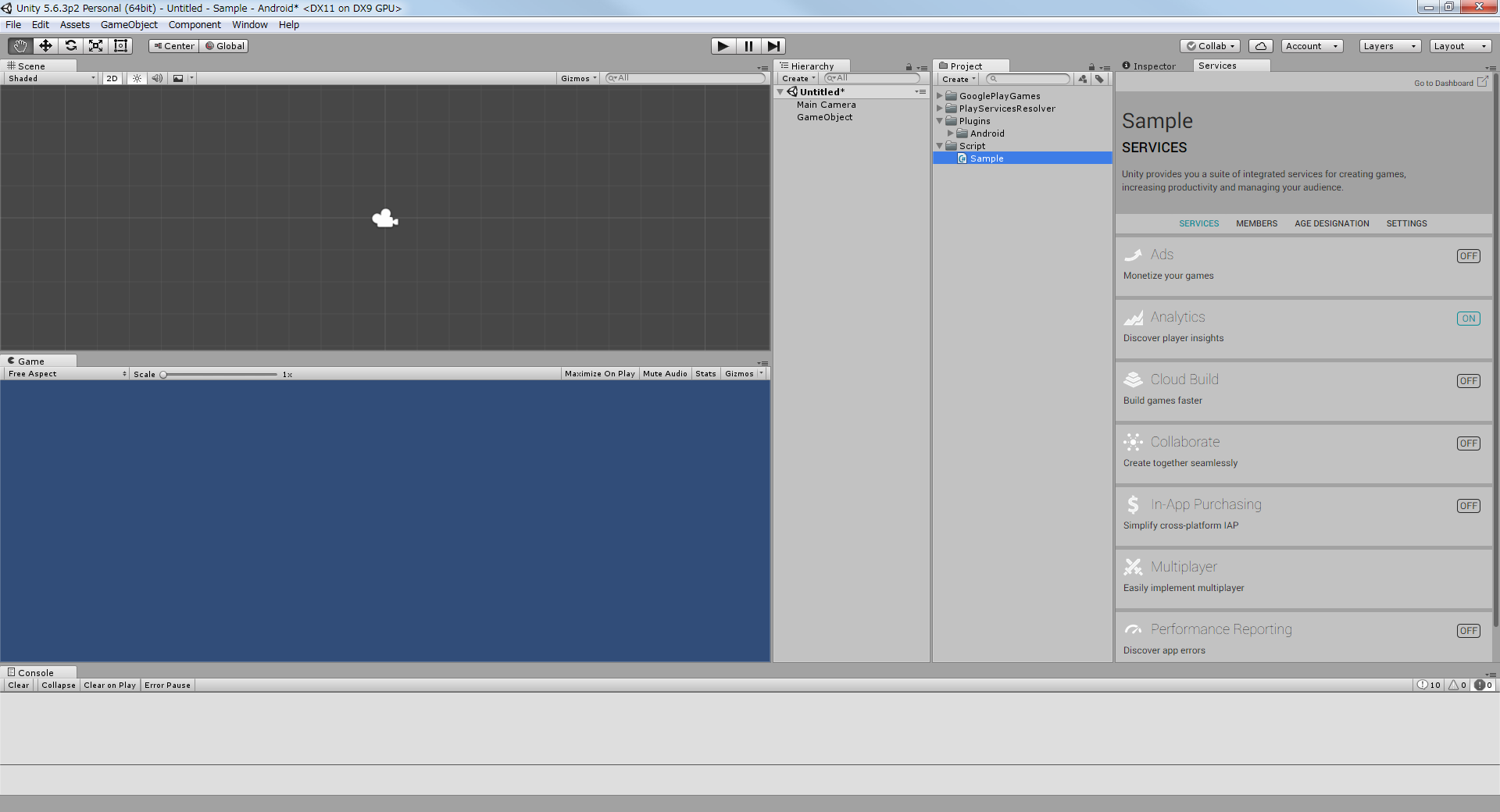Open the Layers dropdown
The height and width of the screenshot is (812, 1500).
(1390, 46)
